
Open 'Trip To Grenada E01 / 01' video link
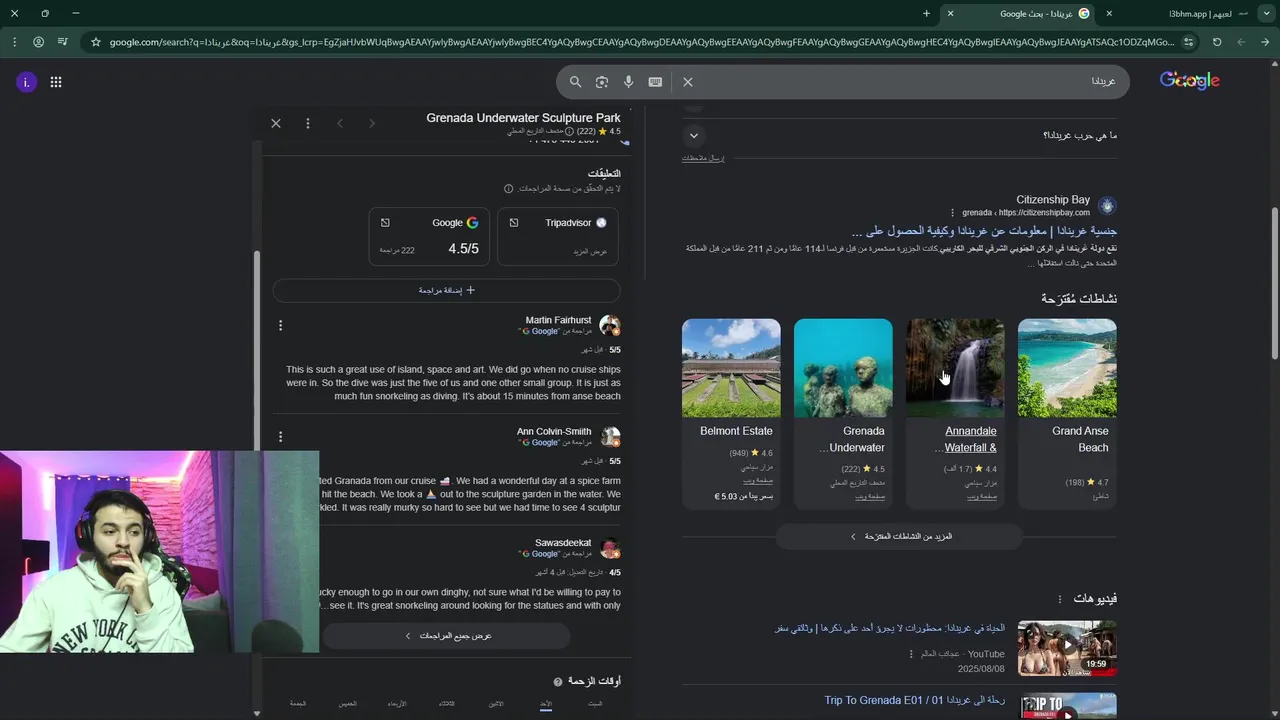(914, 700)
